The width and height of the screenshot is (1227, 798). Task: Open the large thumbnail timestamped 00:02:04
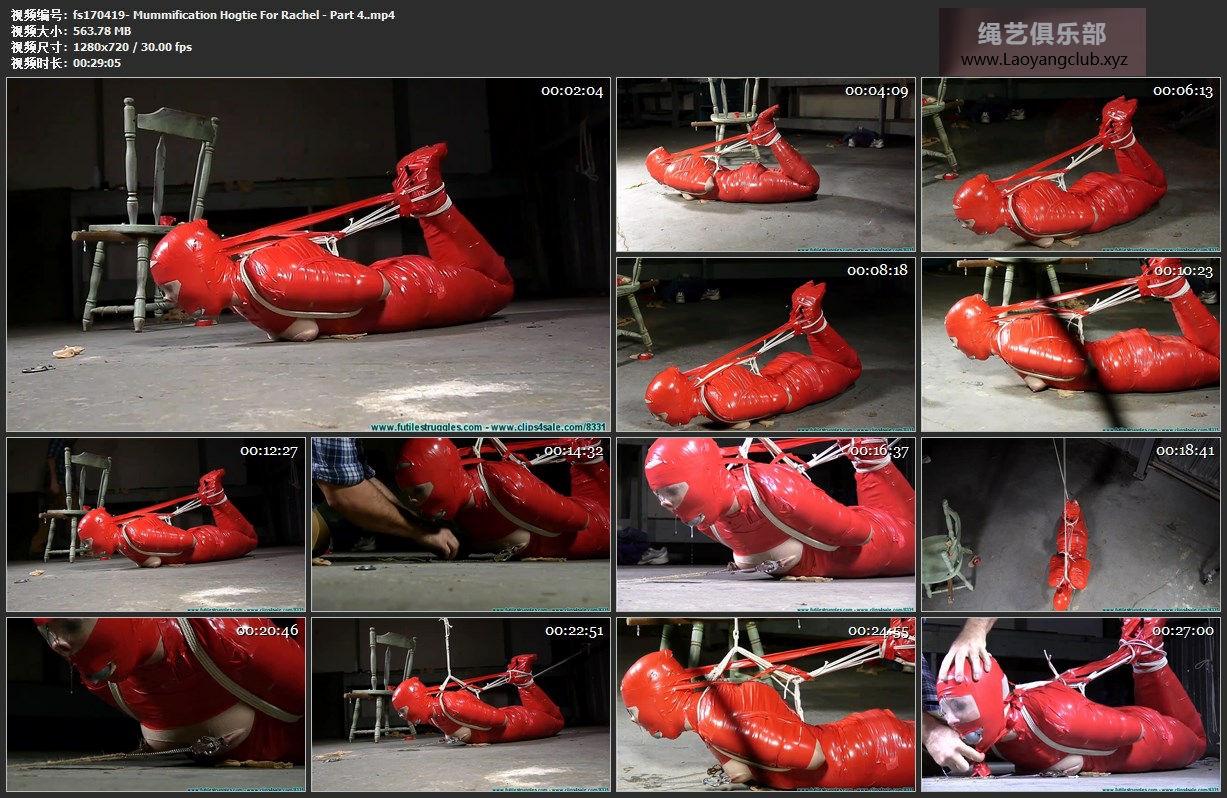[308, 255]
